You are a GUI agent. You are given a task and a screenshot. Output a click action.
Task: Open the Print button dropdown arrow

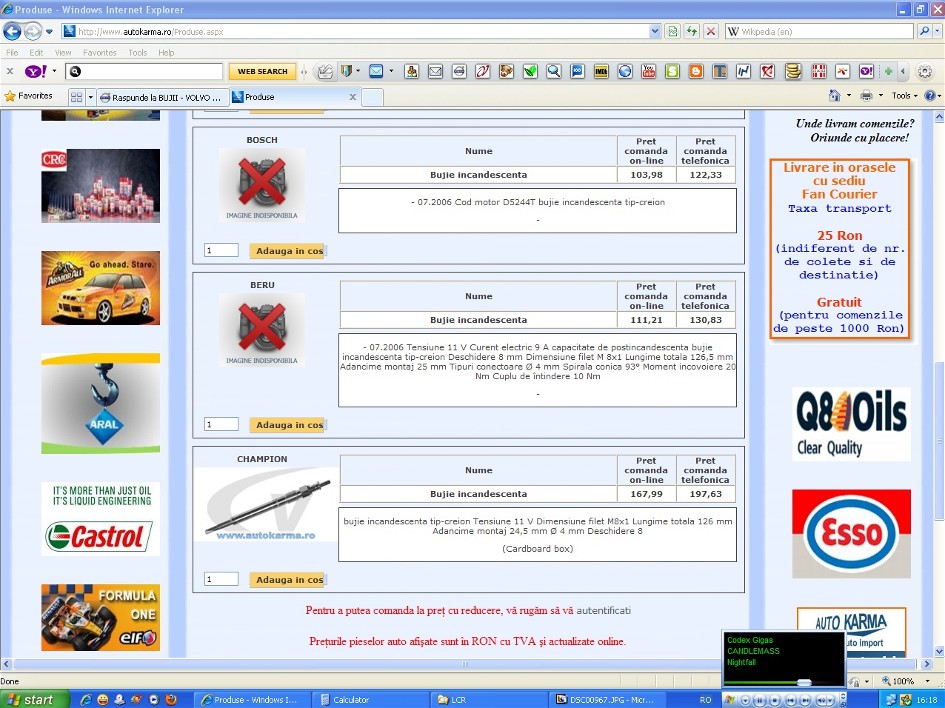[x=881, y=95]
